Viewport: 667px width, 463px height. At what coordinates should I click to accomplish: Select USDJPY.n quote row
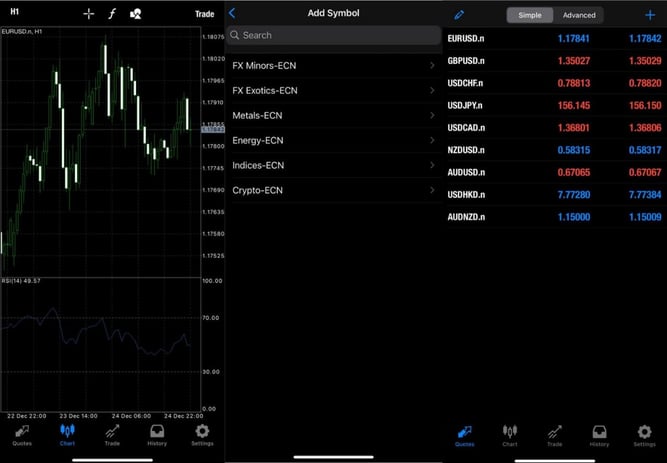(555, 105)
